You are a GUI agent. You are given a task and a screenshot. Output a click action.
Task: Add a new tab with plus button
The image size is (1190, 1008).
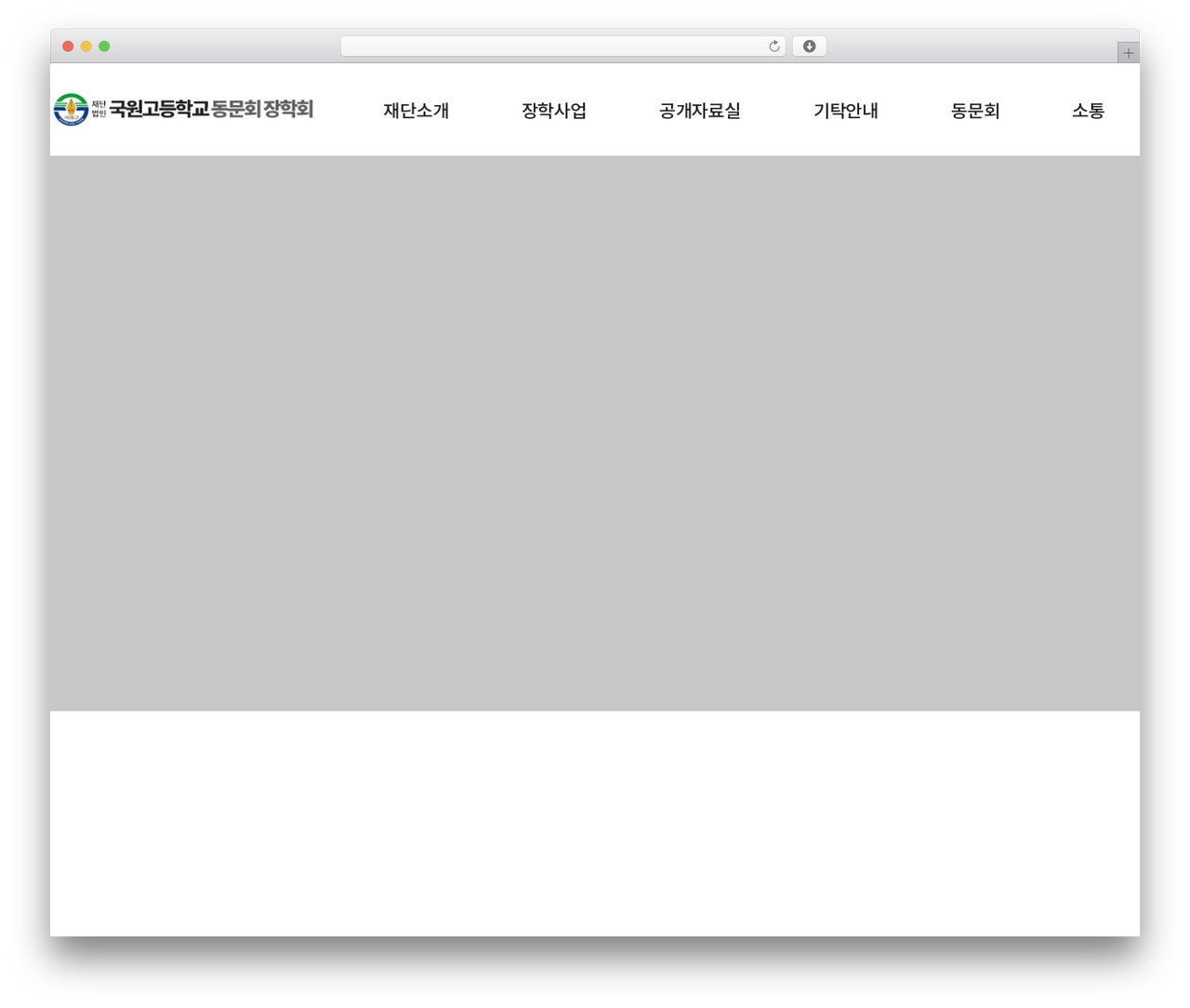point(1128,53)
